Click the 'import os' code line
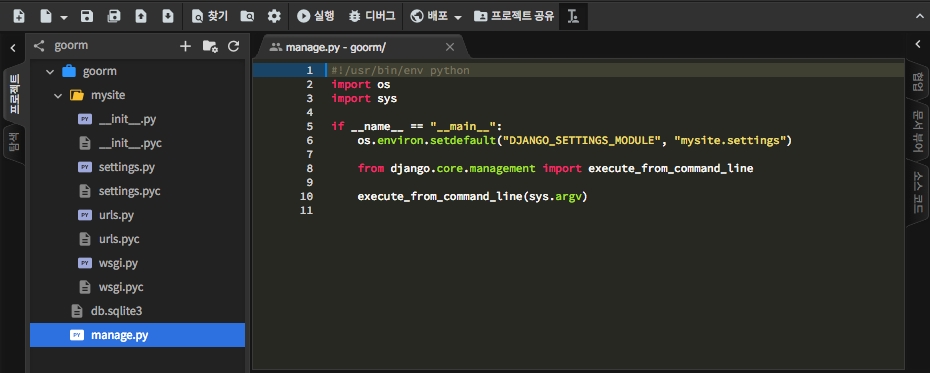Screen dimensions: 930x373 click(361, 85)
